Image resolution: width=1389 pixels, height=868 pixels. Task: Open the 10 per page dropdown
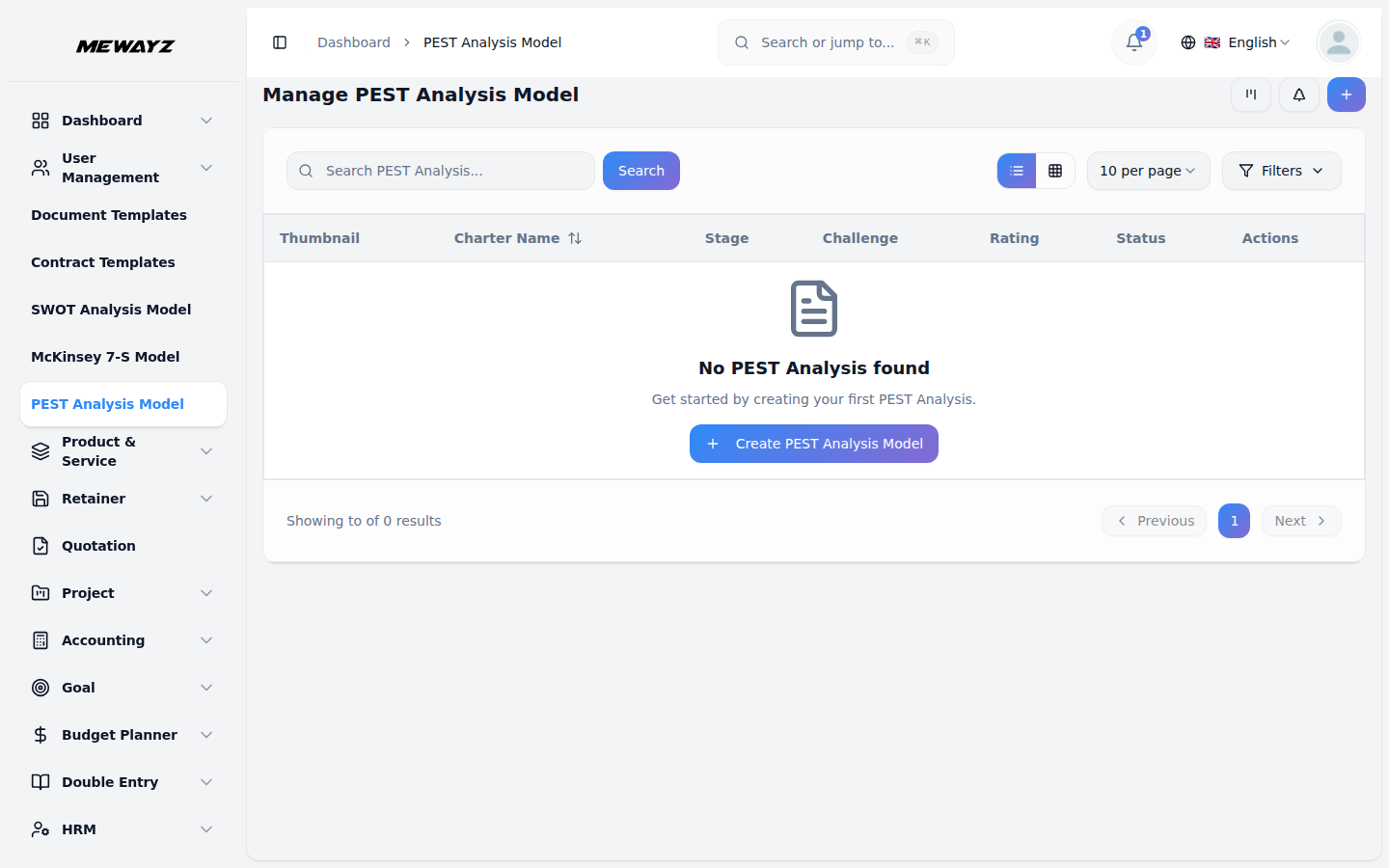click(x=1148, y=170)
